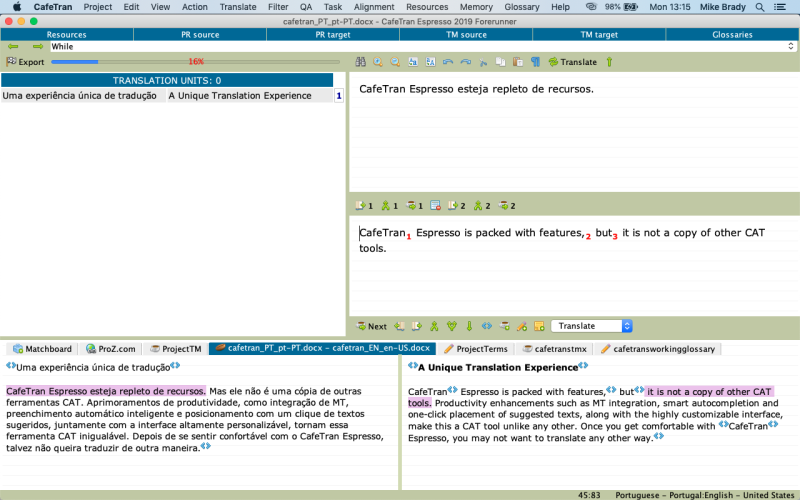The height and width of the screenshot is (500, 800).
Task: Open the QA menu
Action: pyautogui.click(x=306, y=7)
